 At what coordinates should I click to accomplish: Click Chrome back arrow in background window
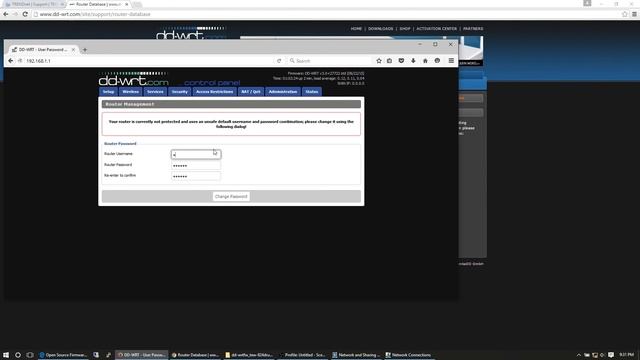(6, 14)
